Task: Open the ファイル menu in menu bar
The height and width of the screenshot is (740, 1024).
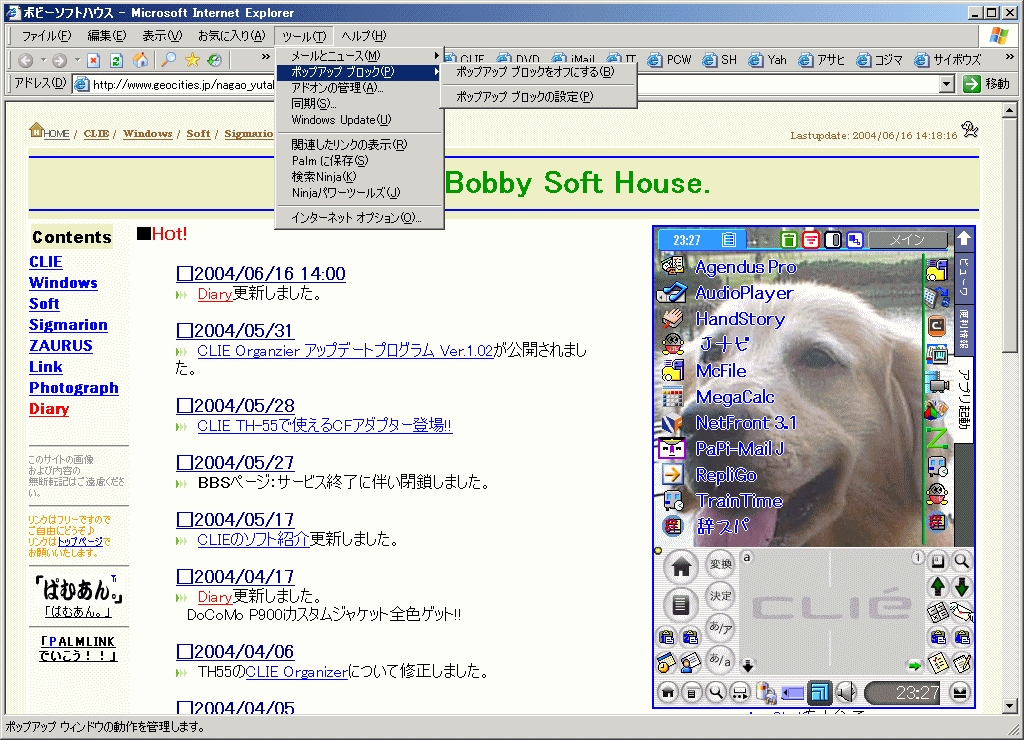Action: pos(46,36)
